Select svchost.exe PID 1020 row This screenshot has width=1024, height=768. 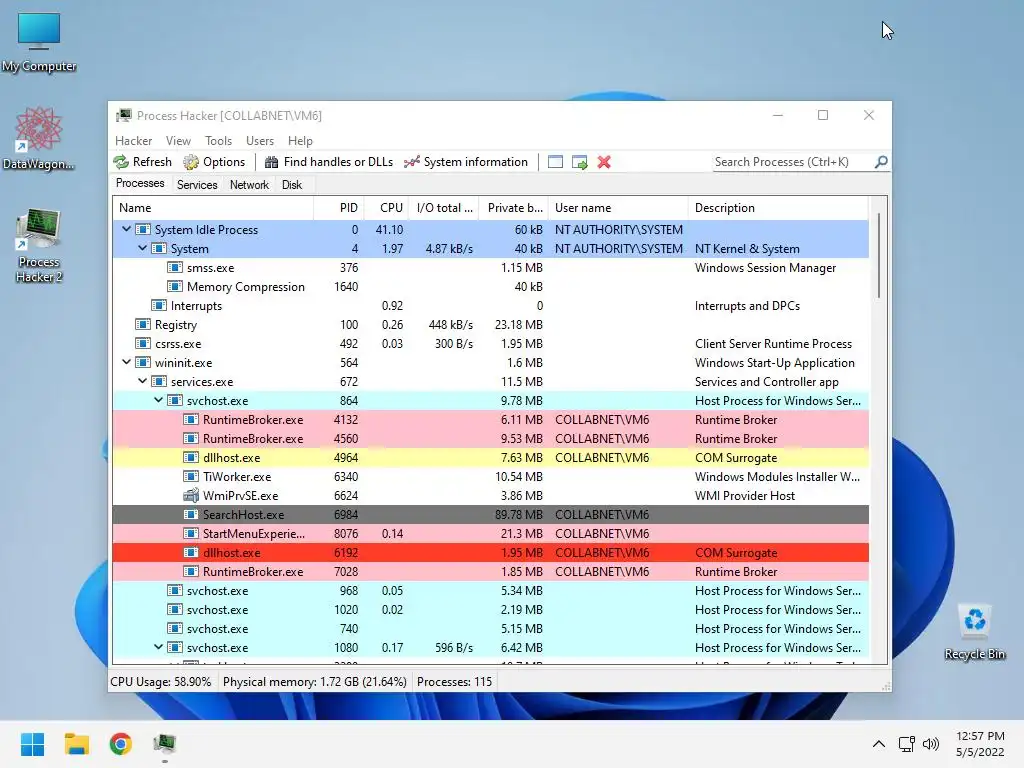490,609
